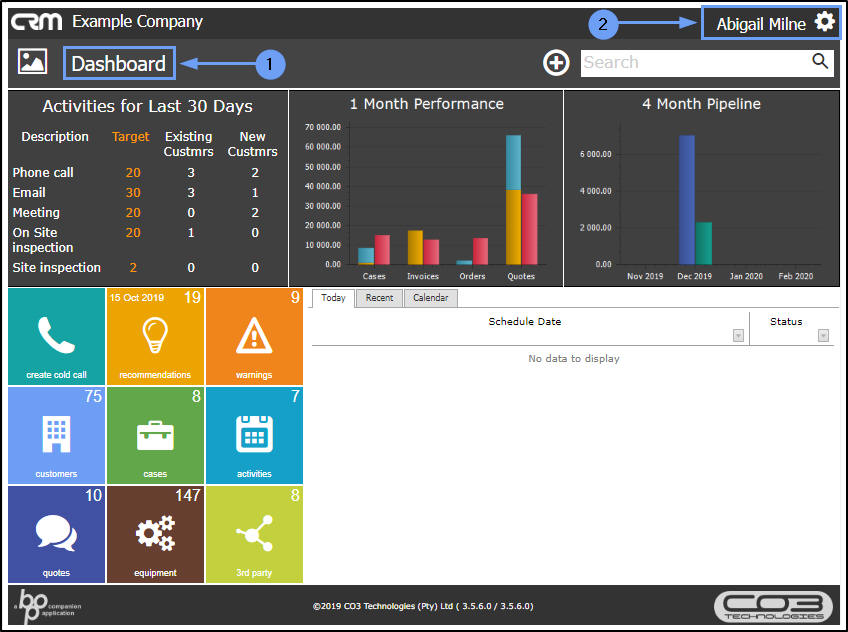Open the Schedule Date column filter dropdown
848x632 pixels.
pyautogui.click(x=738, y=336)
